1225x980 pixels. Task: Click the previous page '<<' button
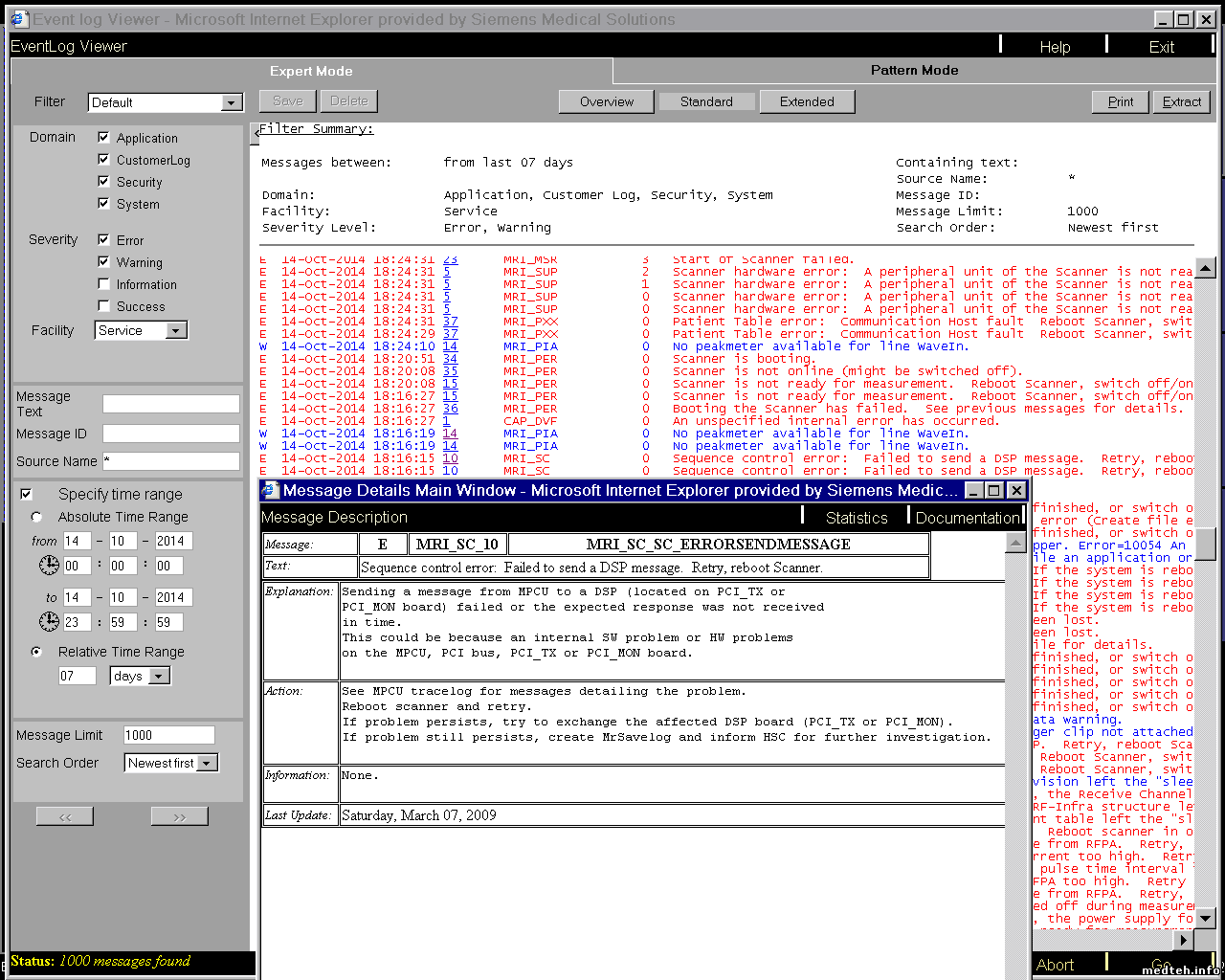point(65,816)
